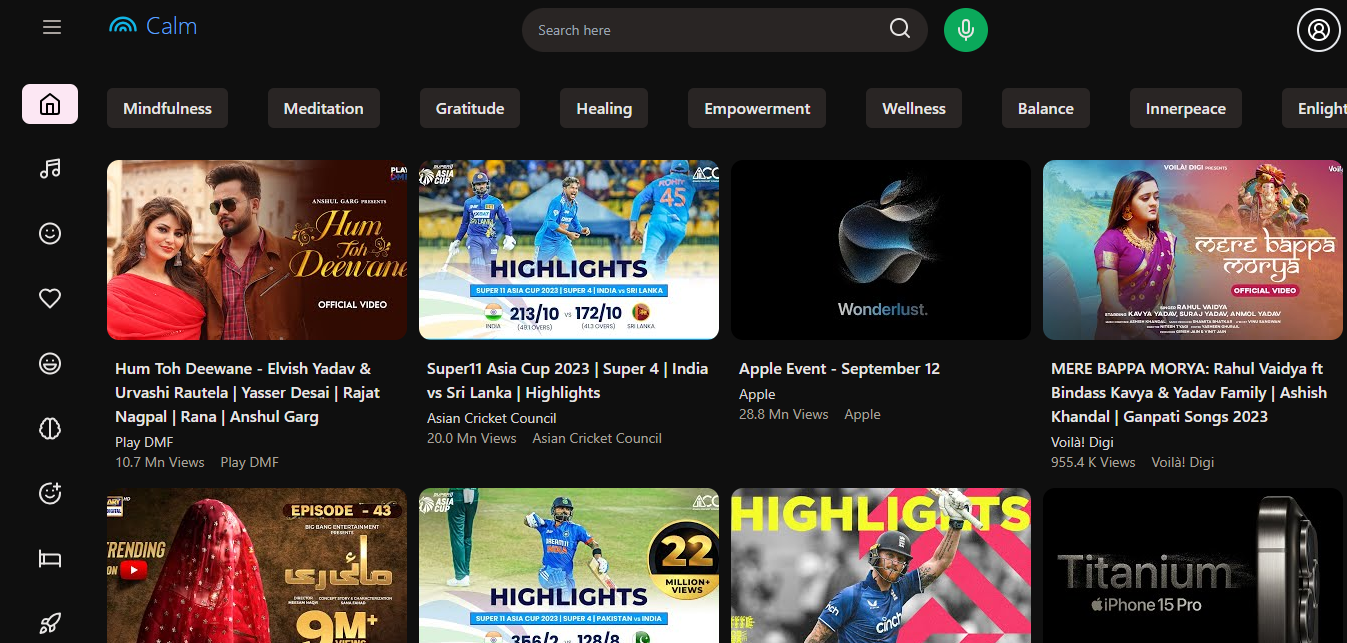Select the Healing category chip

pyautogui.click(x=604, y=108)
